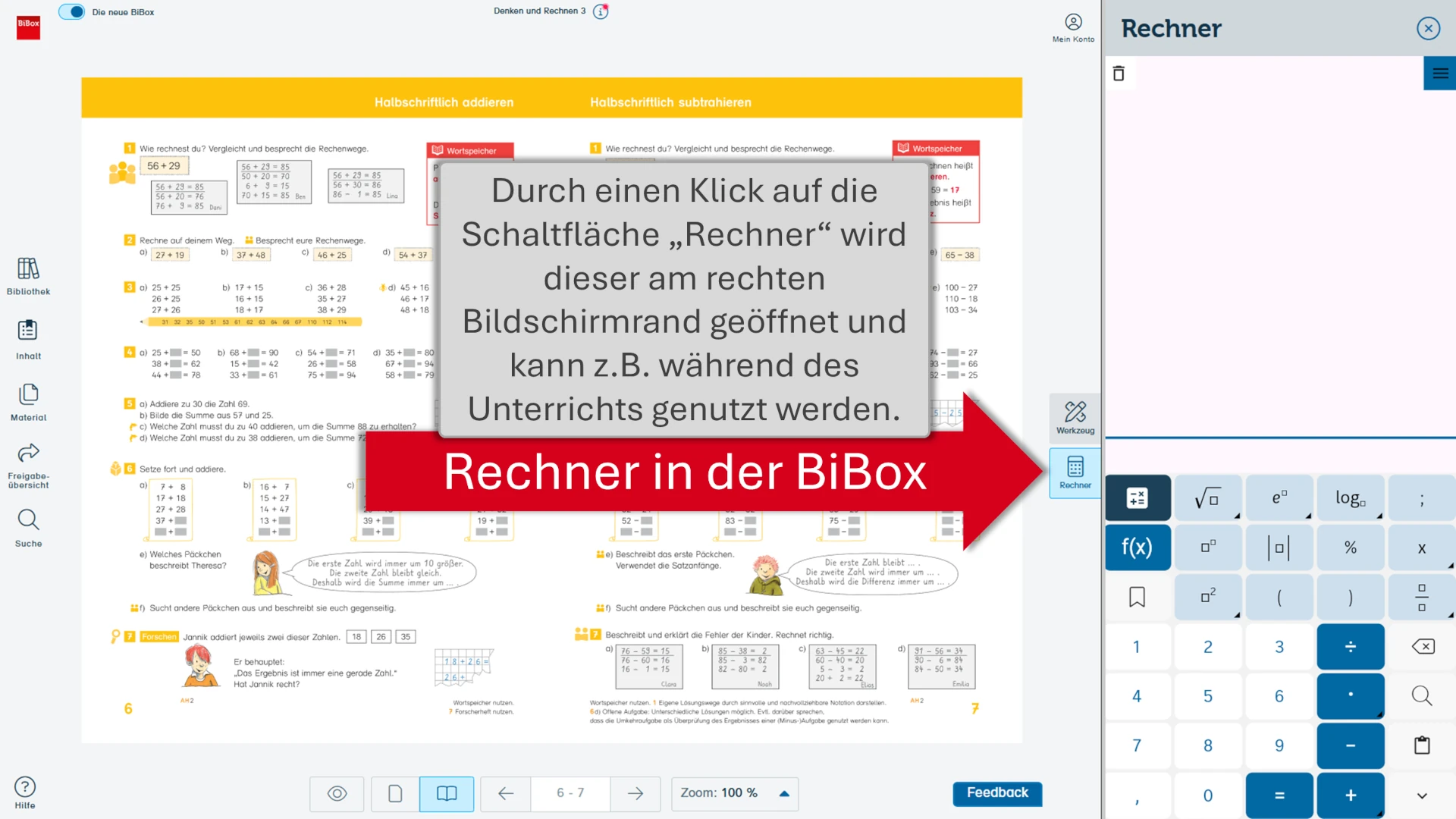Go to next page arrow
This screenshot has width=1456, height=819.
(635, 793)
